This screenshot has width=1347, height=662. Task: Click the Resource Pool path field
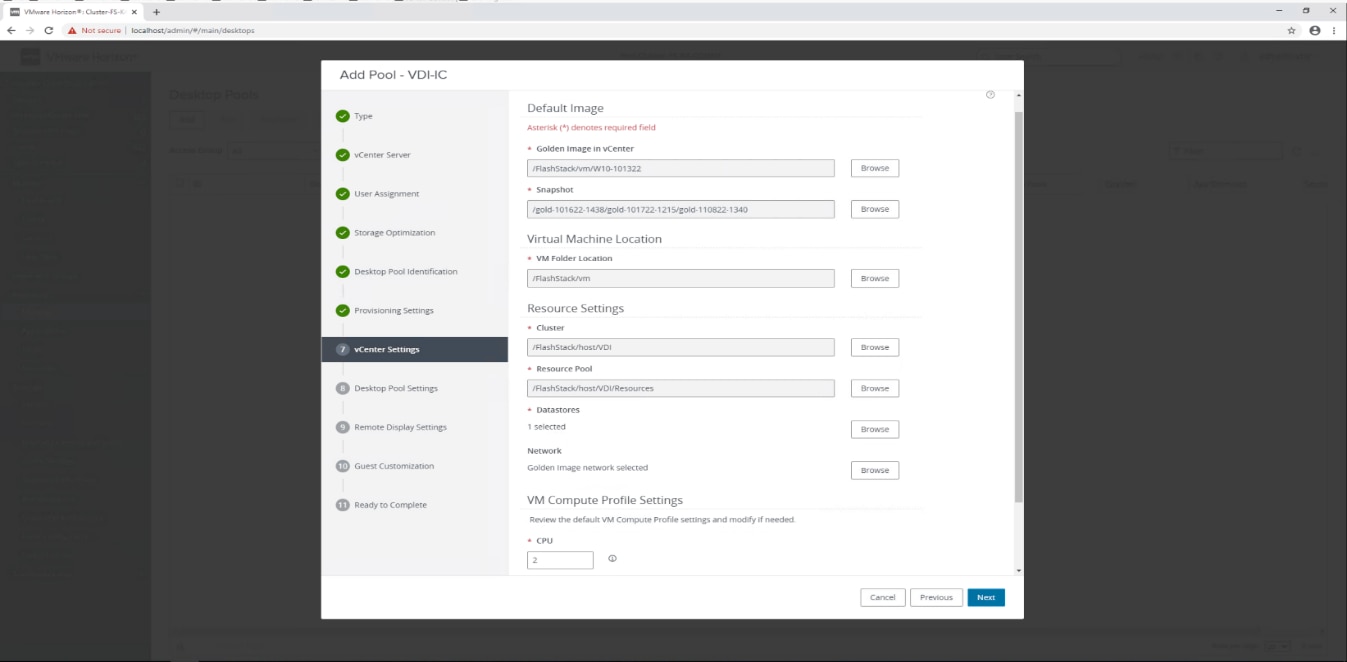coord(681,388)
